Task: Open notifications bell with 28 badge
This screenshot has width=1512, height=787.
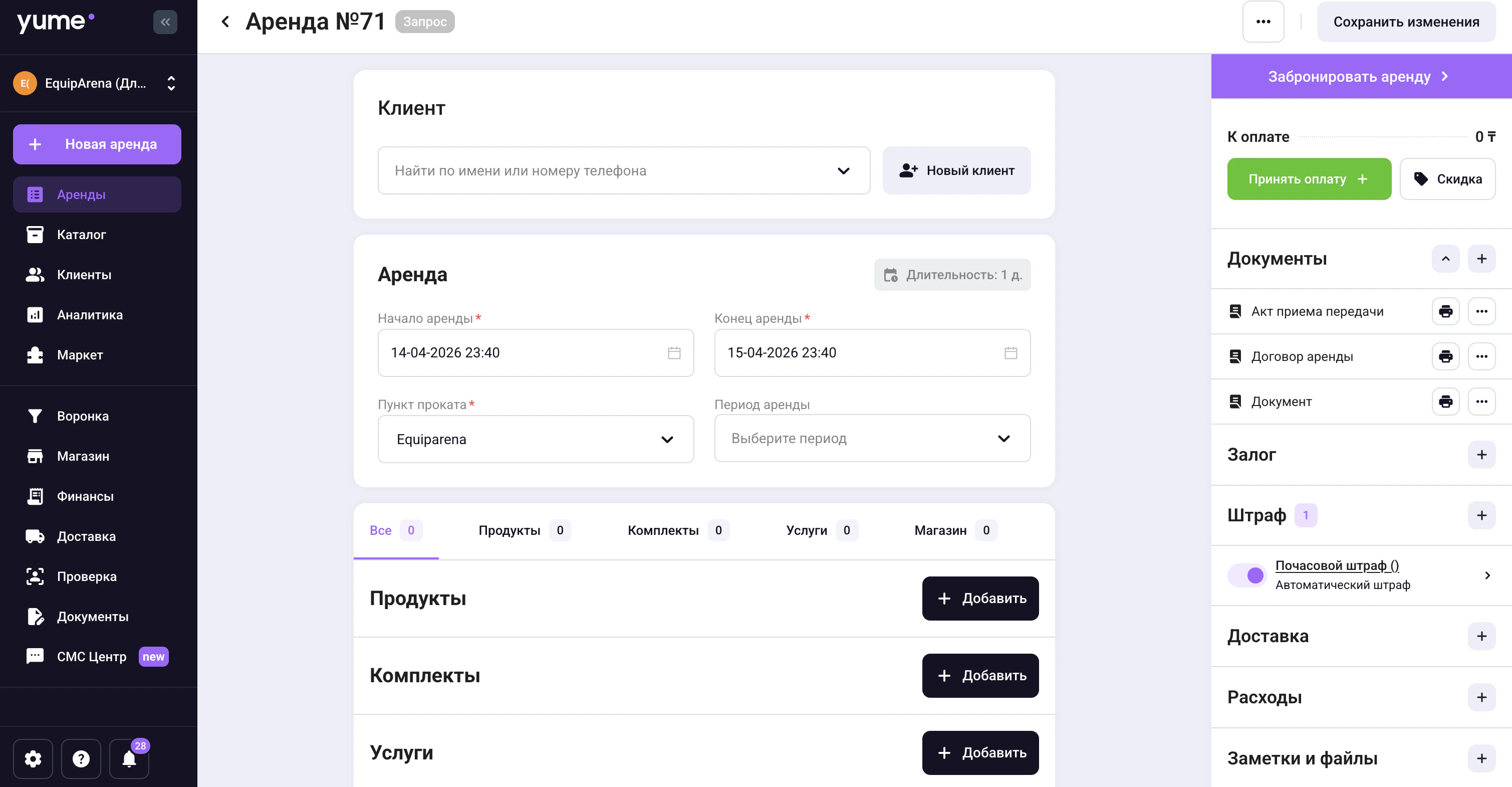Action: pyautogui.click(x=129, y=759)
